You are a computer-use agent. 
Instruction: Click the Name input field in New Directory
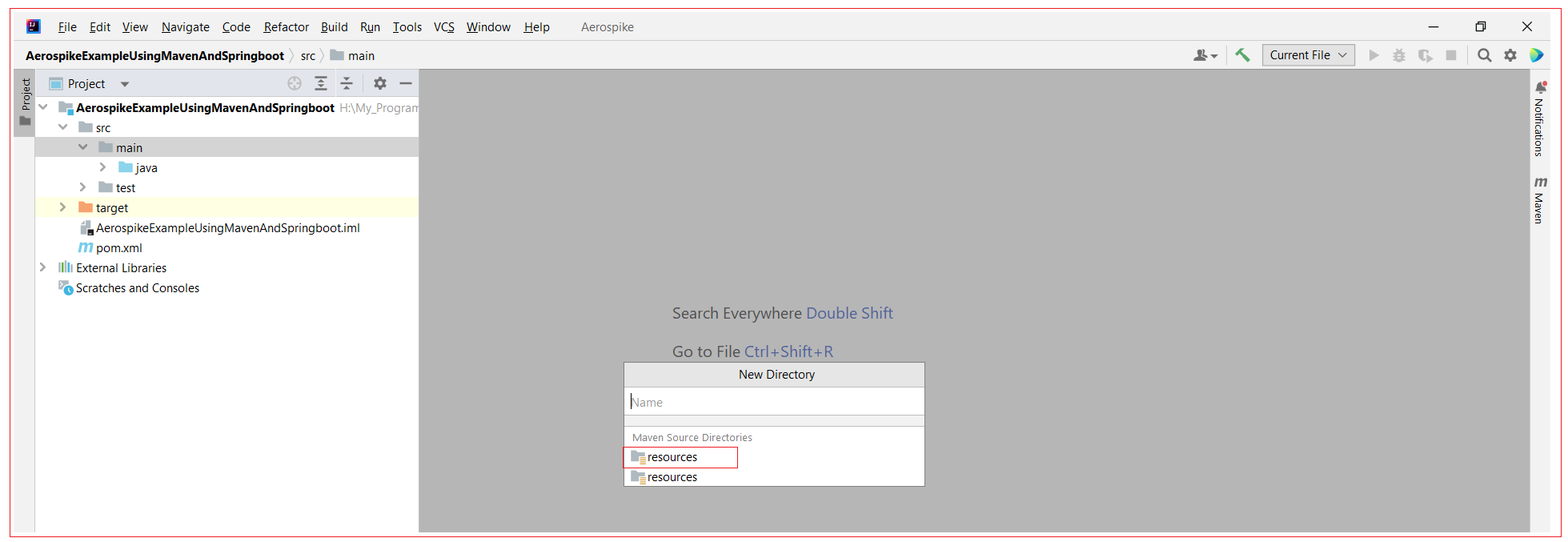click(x=774, y=402)
